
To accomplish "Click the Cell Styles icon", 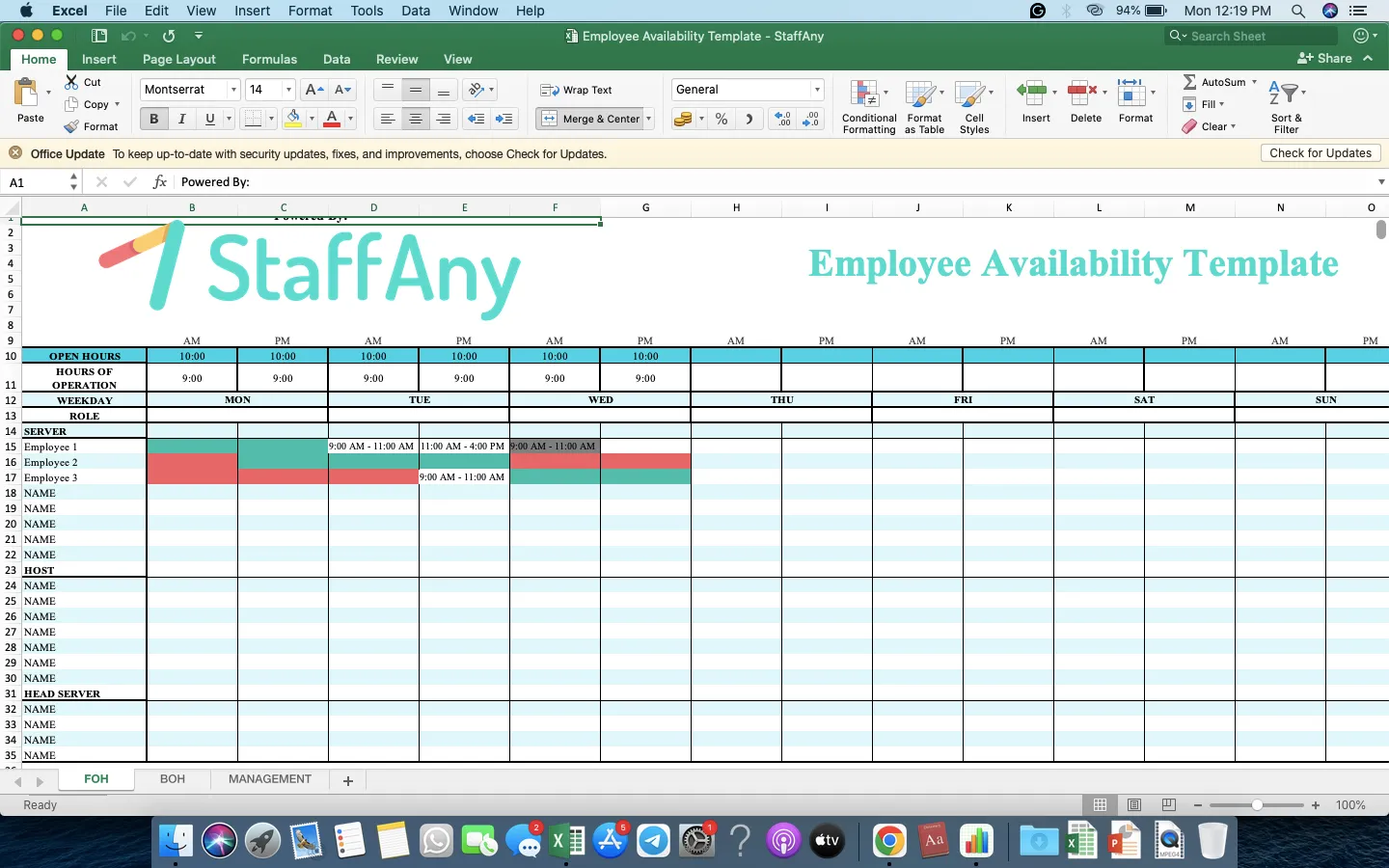I will point(970,94).
